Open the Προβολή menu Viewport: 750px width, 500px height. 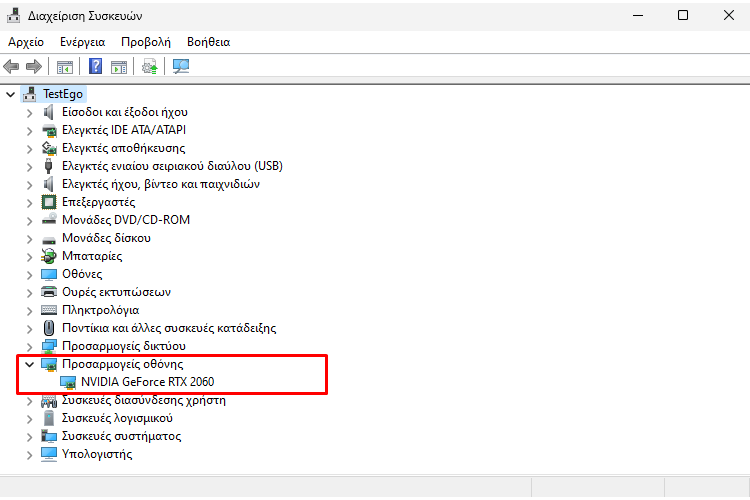[x=146, y=42]
